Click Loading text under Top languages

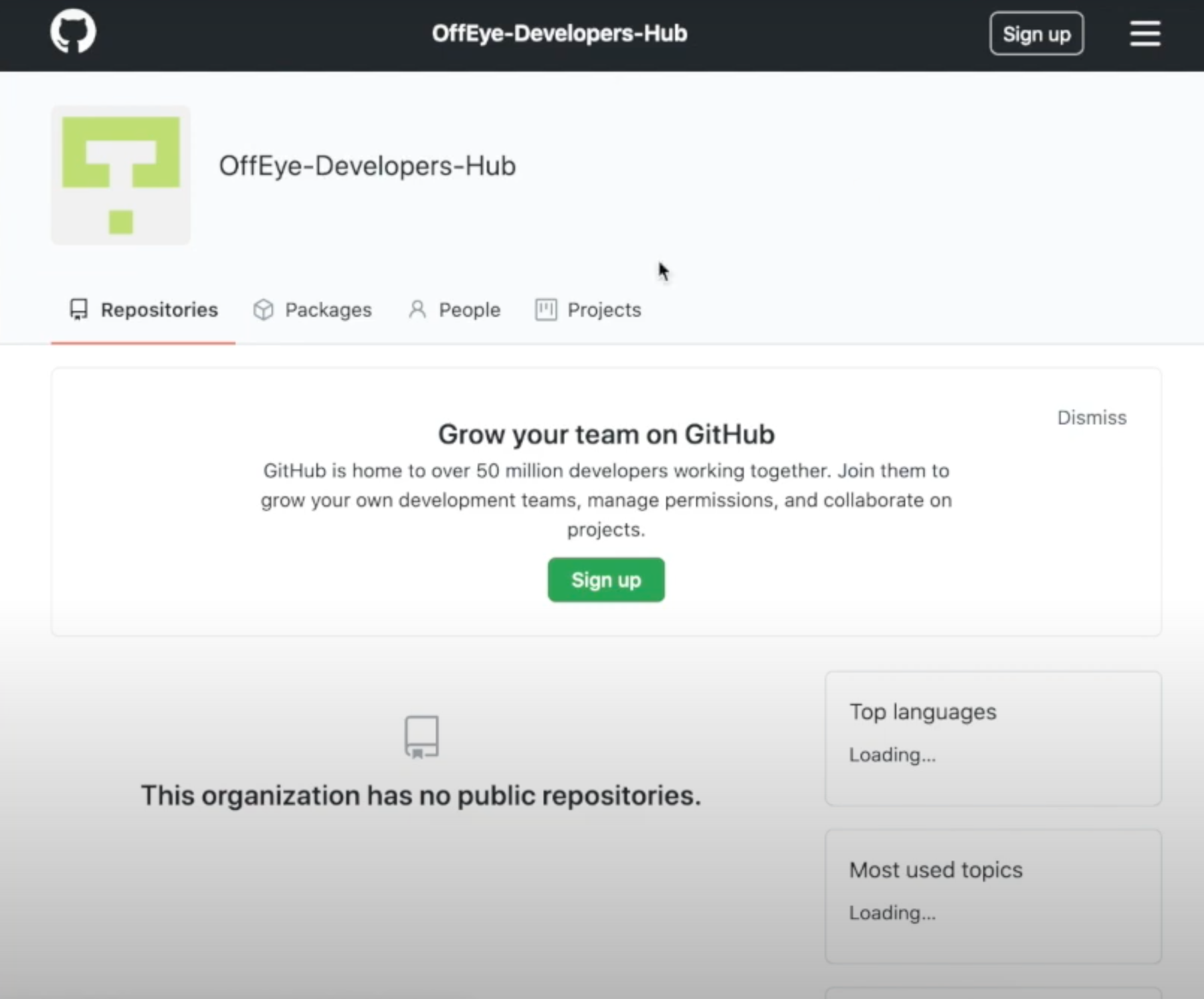point(892,755)
